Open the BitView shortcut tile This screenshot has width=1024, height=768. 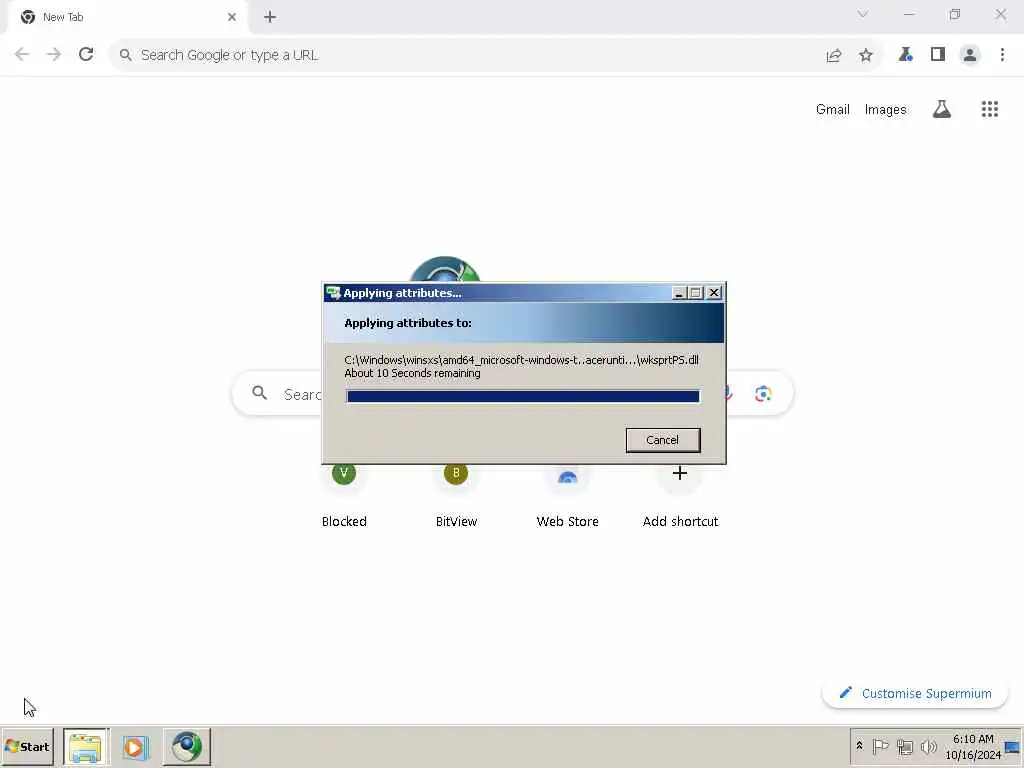click(x=456, y=496)
